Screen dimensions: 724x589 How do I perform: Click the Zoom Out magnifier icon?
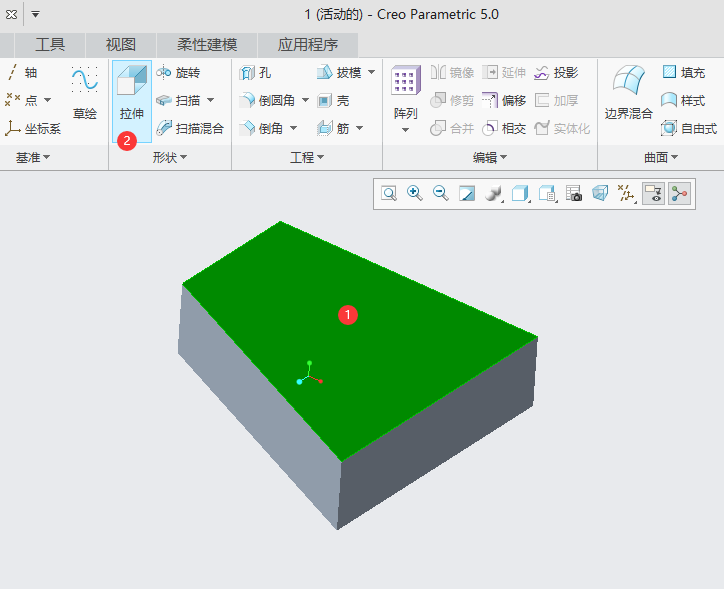point(440,193)
